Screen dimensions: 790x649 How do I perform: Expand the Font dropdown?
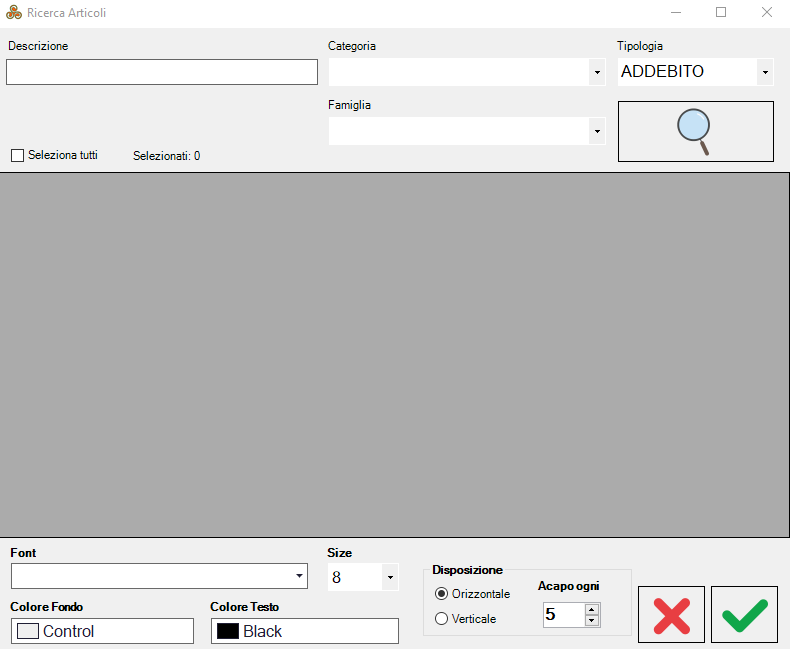pyautogui.click(x=299, y=576)
